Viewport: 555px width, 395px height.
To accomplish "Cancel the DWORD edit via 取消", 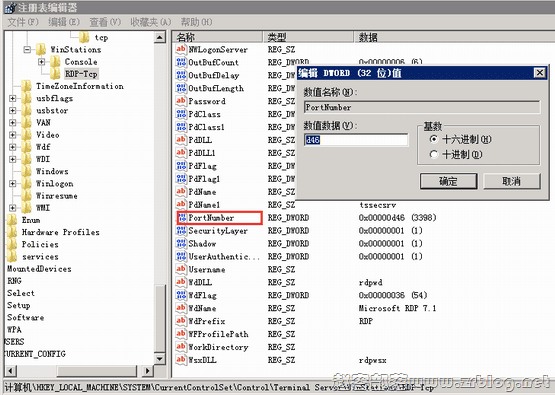I will coord(511,181).
